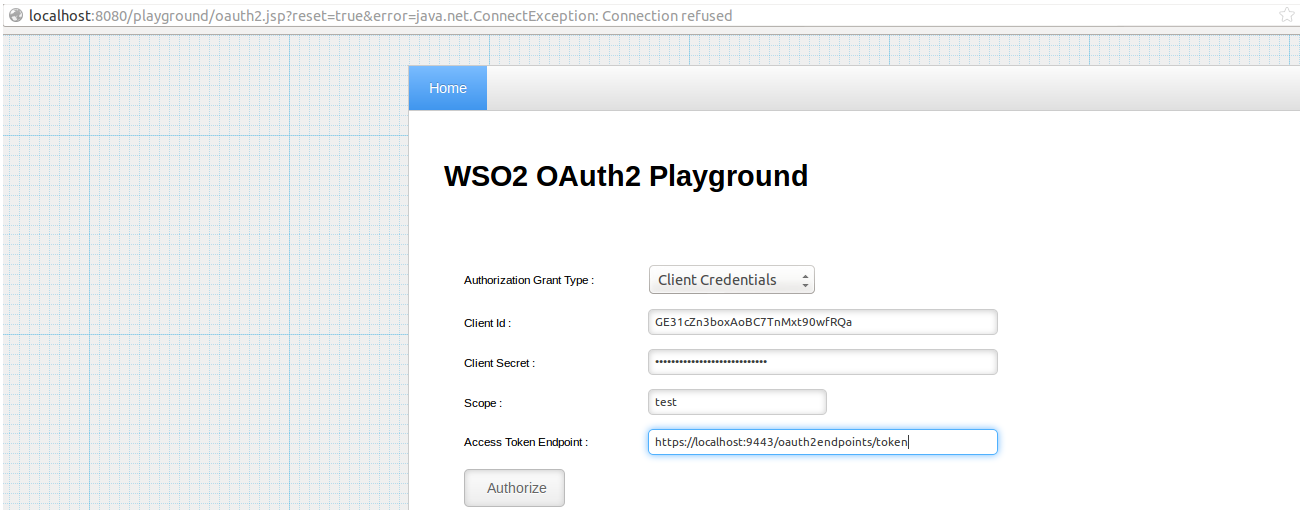Click the Client Id label
This screenshot has width=1300, height=510.
(488, 323)
